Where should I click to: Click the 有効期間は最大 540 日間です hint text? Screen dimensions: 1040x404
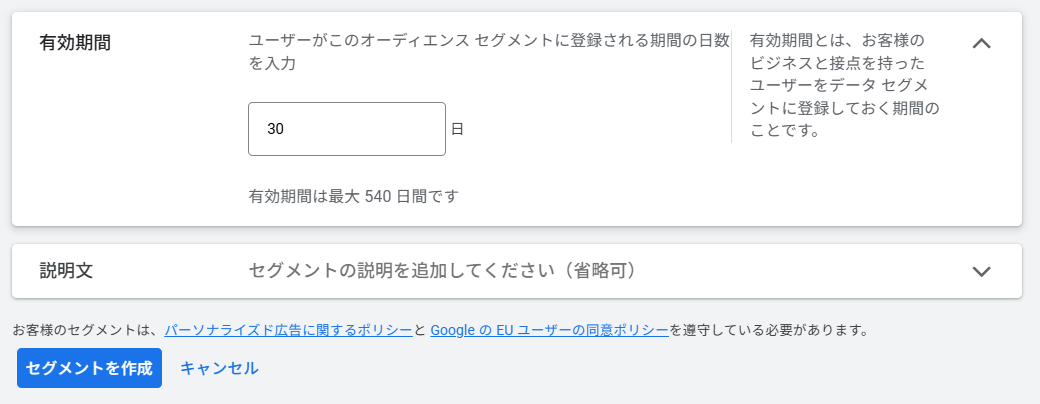click(353, 195)
